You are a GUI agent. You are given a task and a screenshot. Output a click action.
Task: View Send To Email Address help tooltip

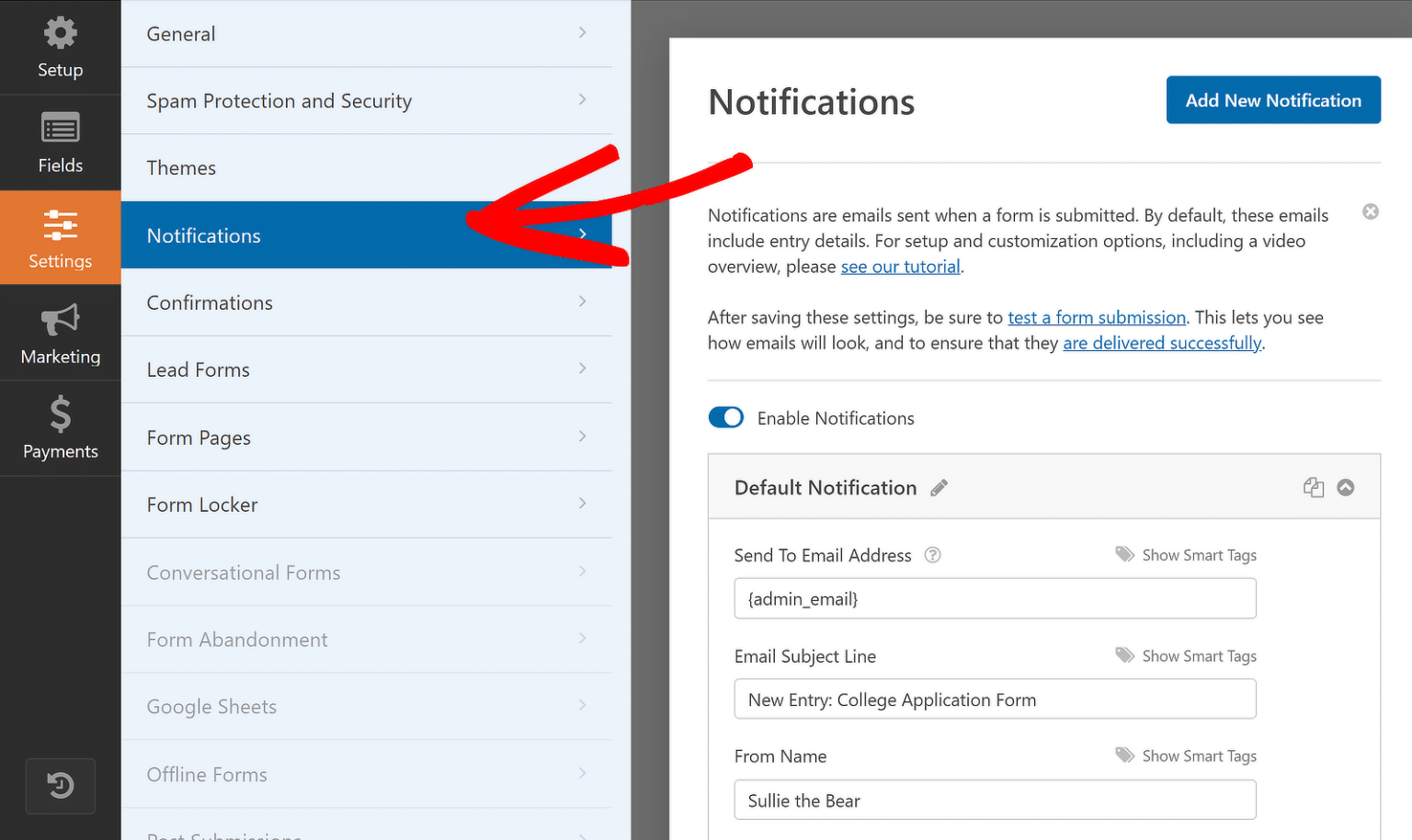(932, 555)
